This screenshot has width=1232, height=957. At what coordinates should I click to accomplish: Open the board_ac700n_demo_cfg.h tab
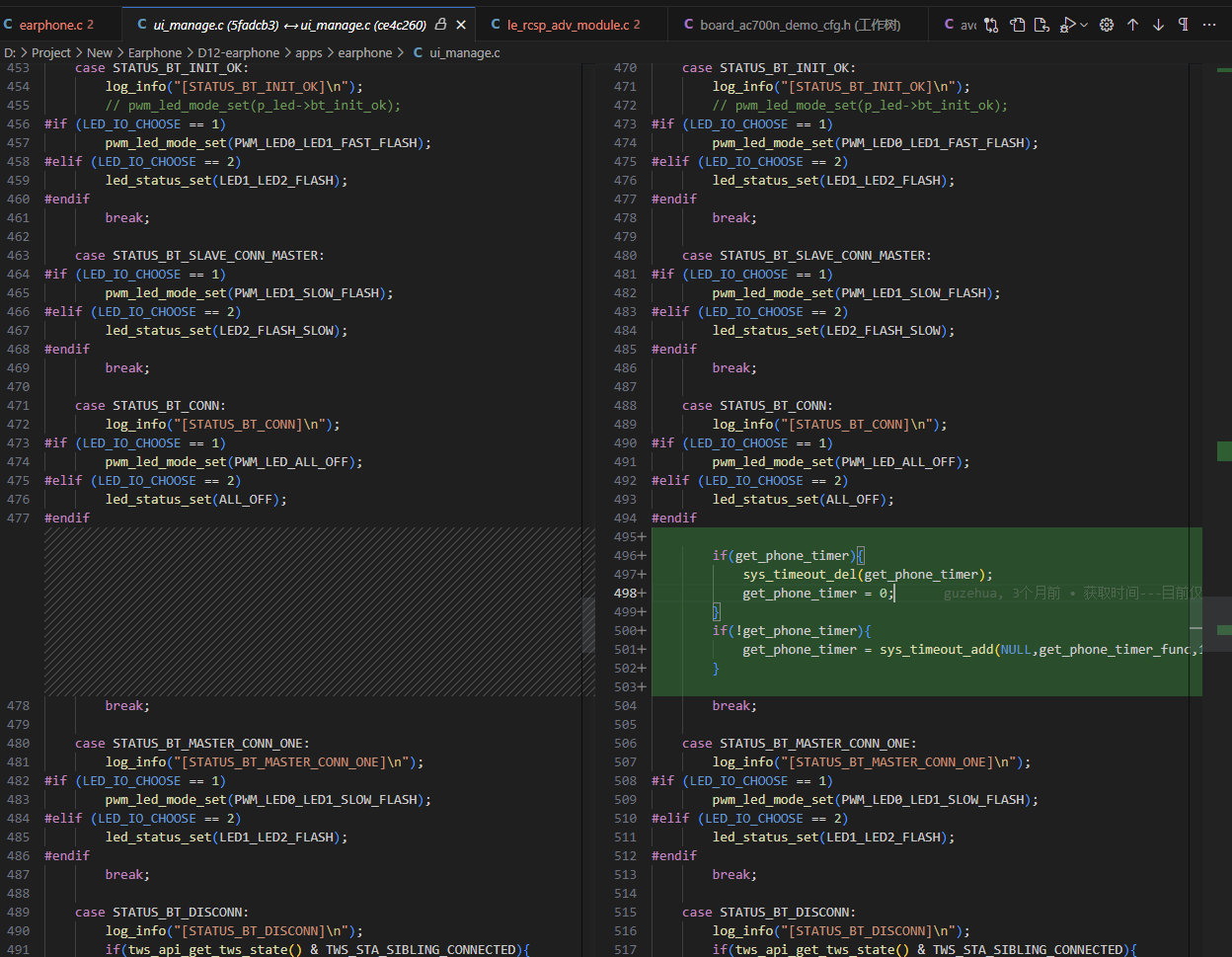(x=800, y=25)
